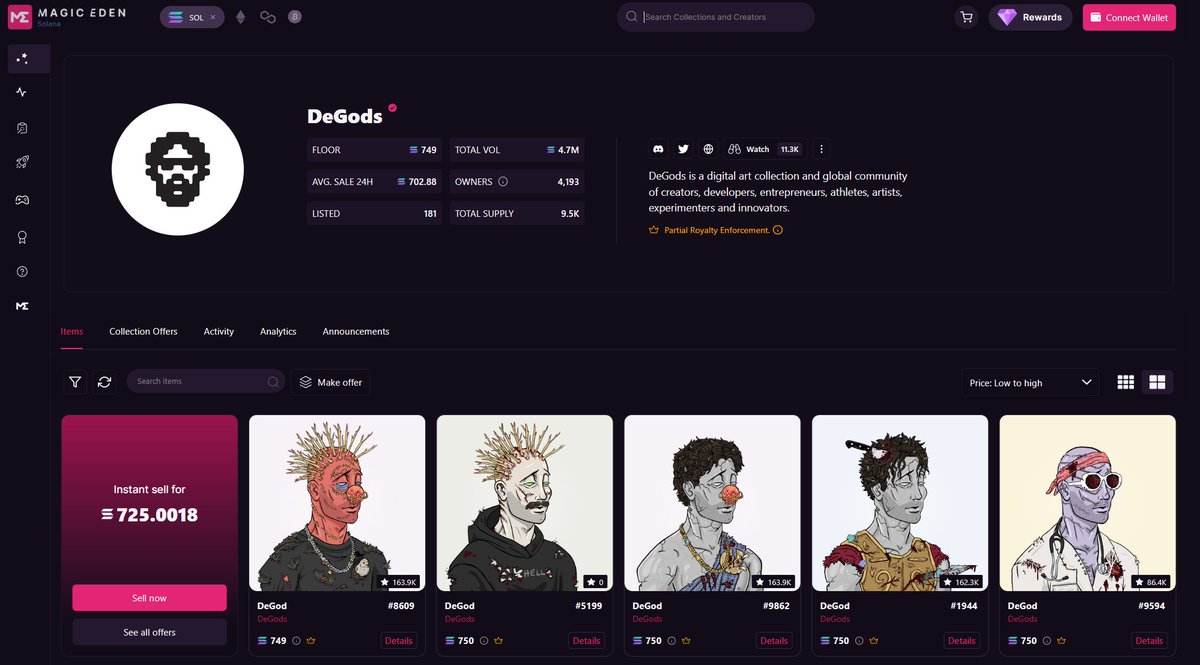Open DeGod #8609 image
The image size is (1200, 665).
(337, 503)
